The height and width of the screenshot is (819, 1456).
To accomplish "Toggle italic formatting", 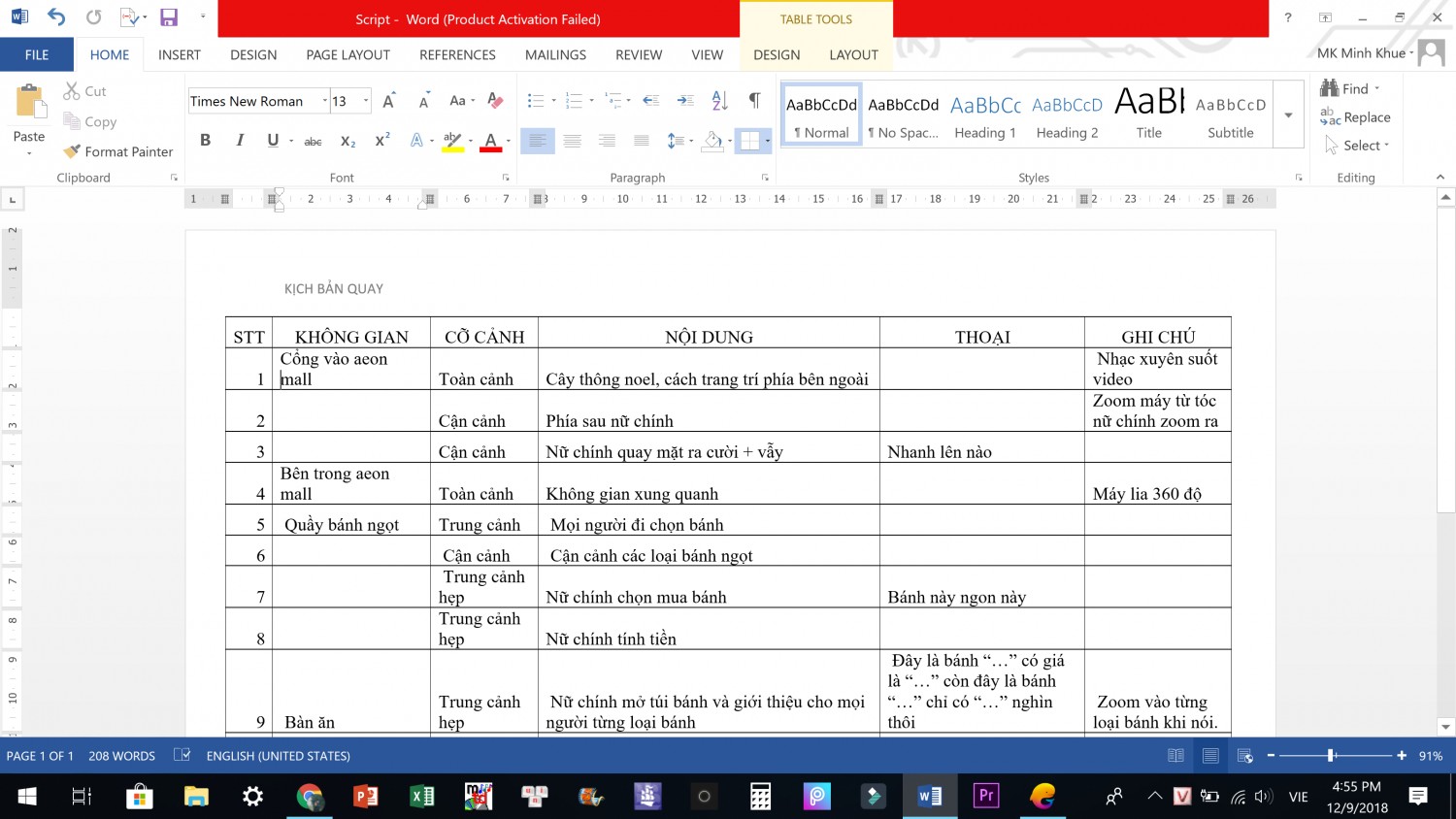I will [x=240, y=141].
